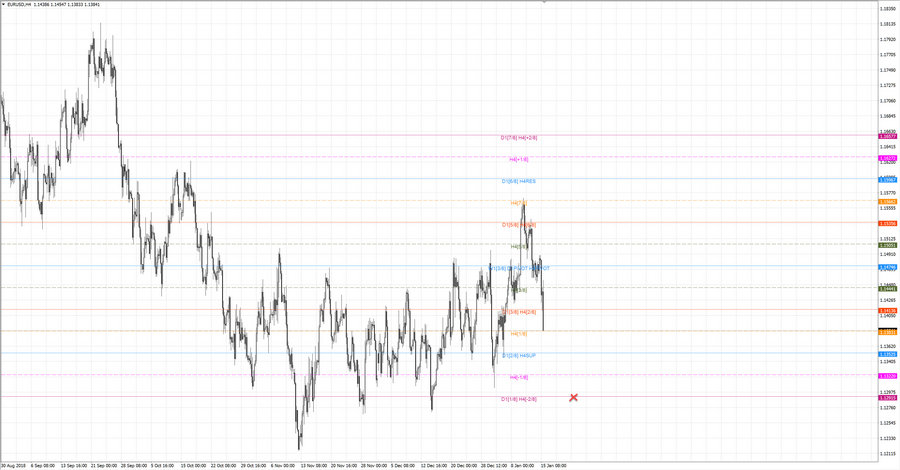Click the orange H4[1/8] level label

(x=519, y=333)
